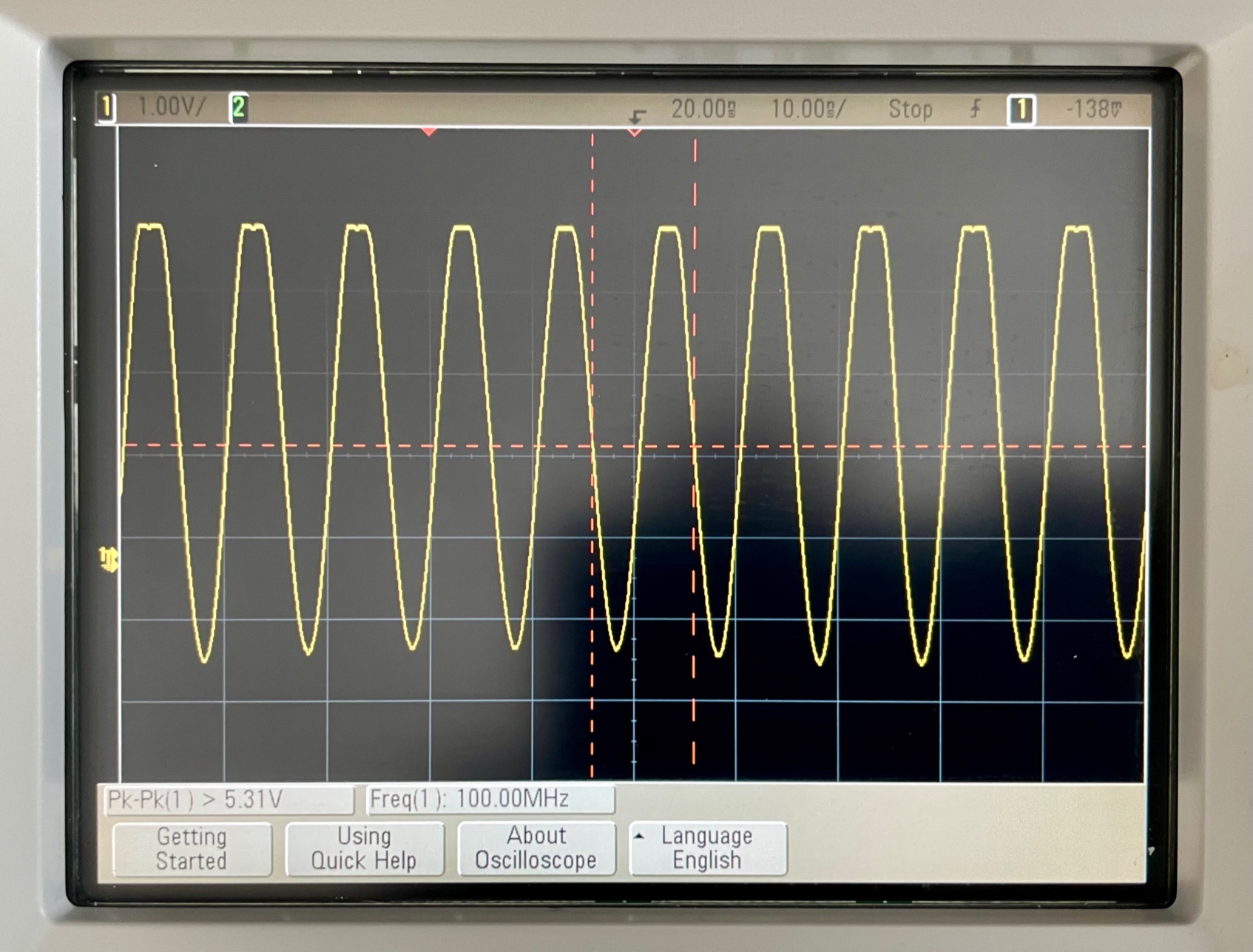Click the trigger point arrow icon above the grid

tap(637, 116)
